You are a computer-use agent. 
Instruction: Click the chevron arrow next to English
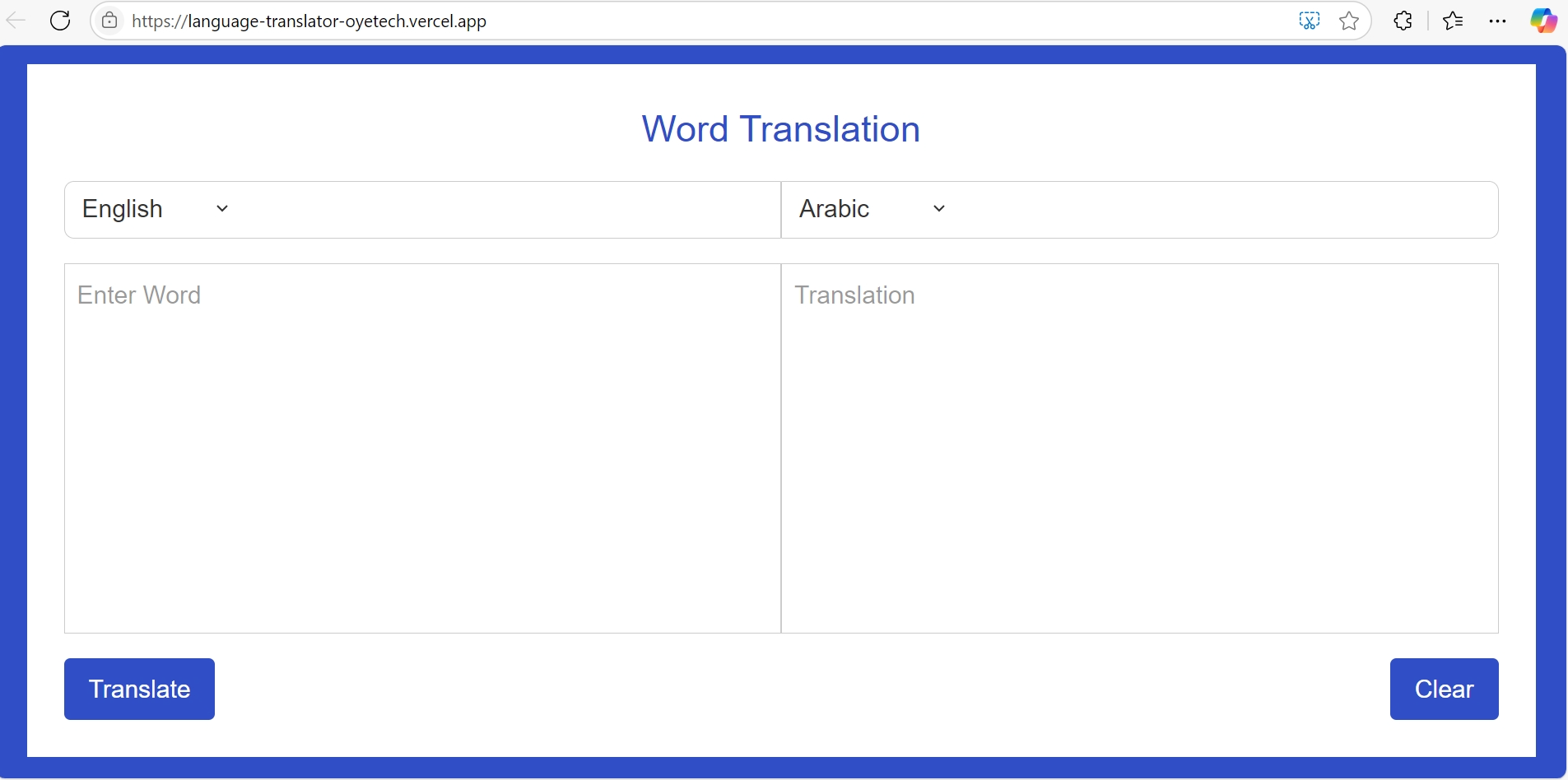coord(222,209)
